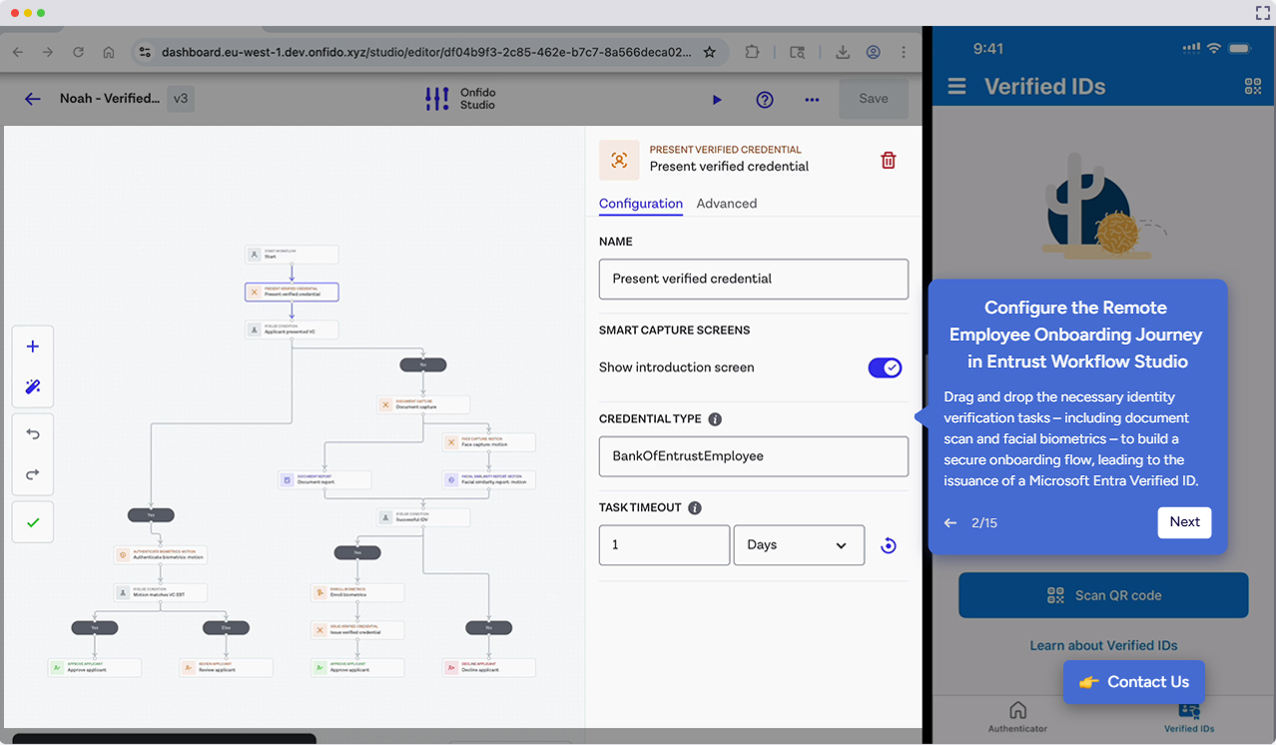Run the workflow with the play icon

[x=717, y=100]
